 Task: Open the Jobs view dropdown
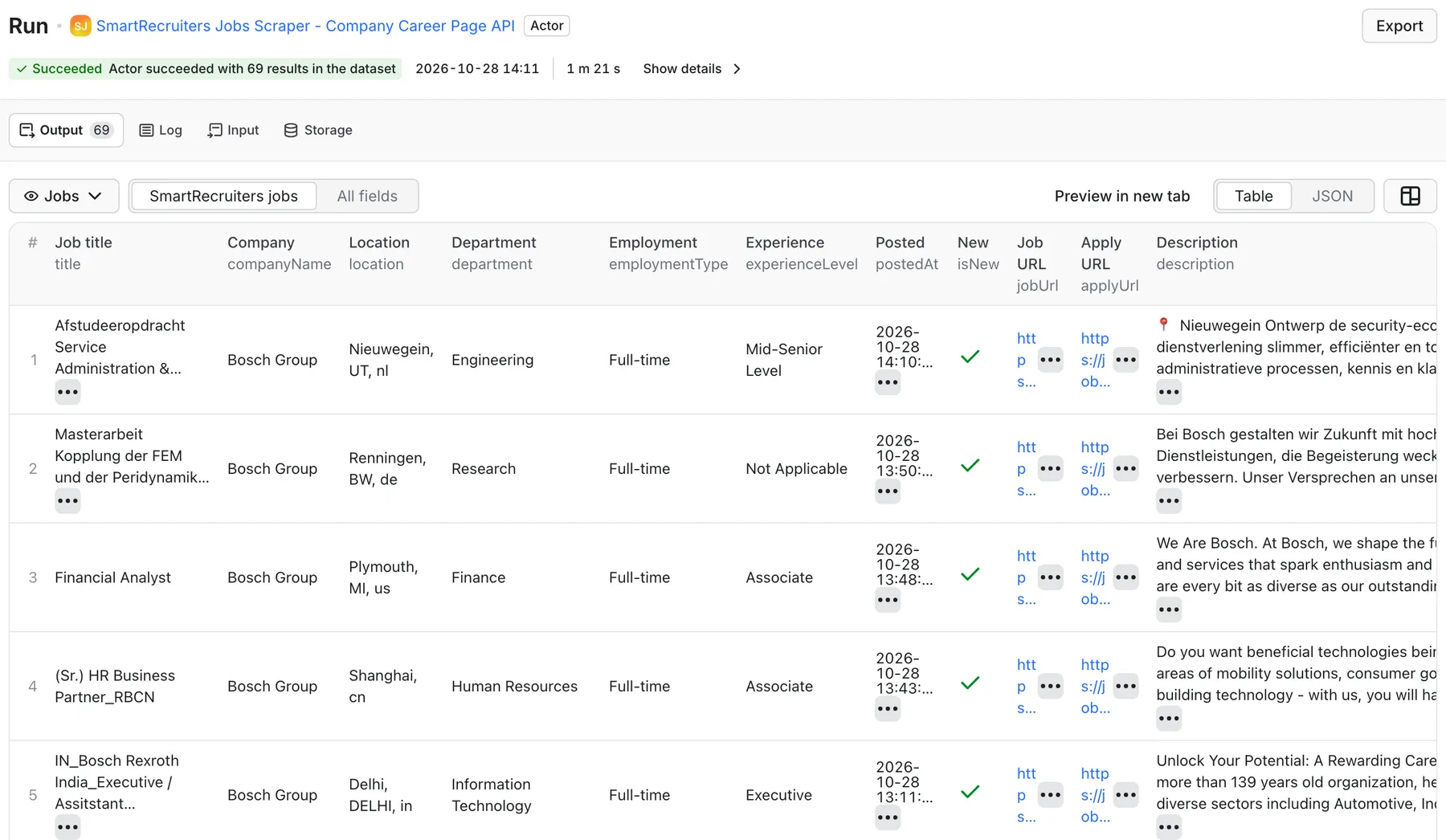click(64, 196)
